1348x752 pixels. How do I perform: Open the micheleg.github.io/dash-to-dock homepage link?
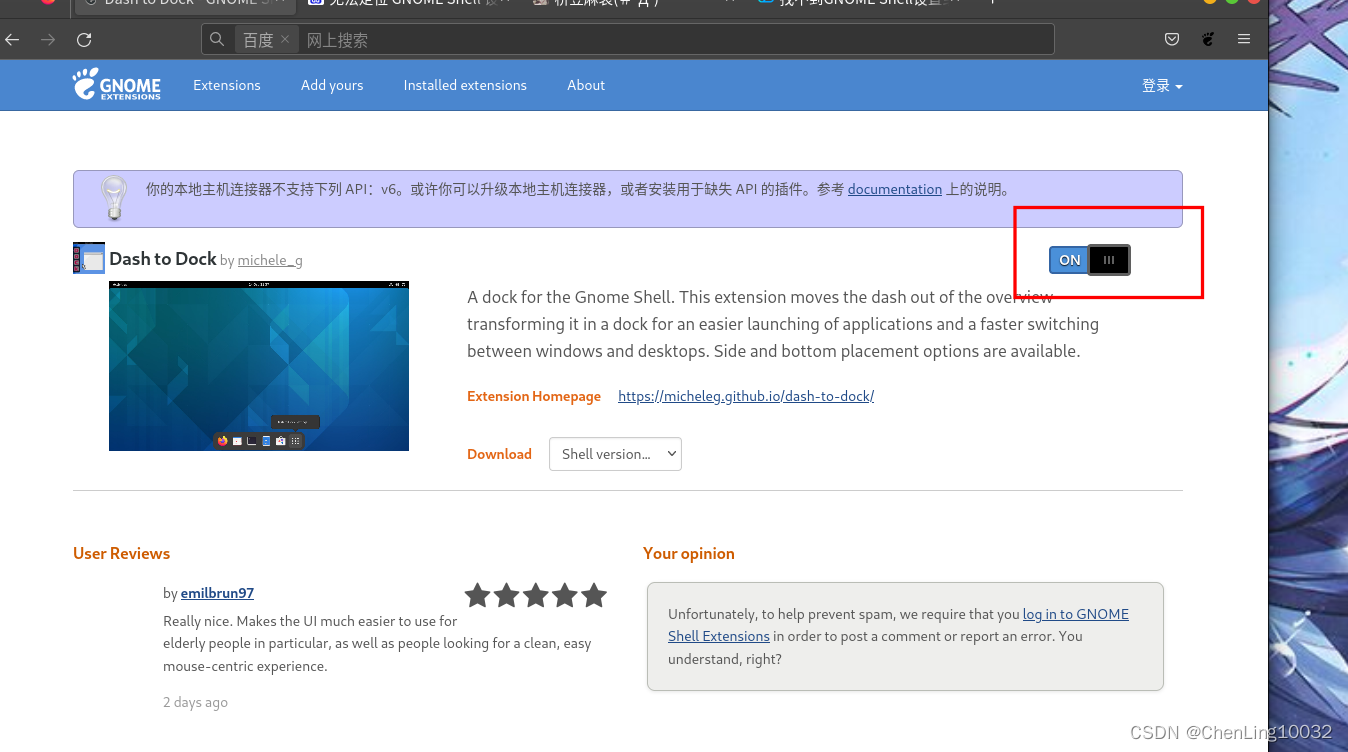point(746,396)
